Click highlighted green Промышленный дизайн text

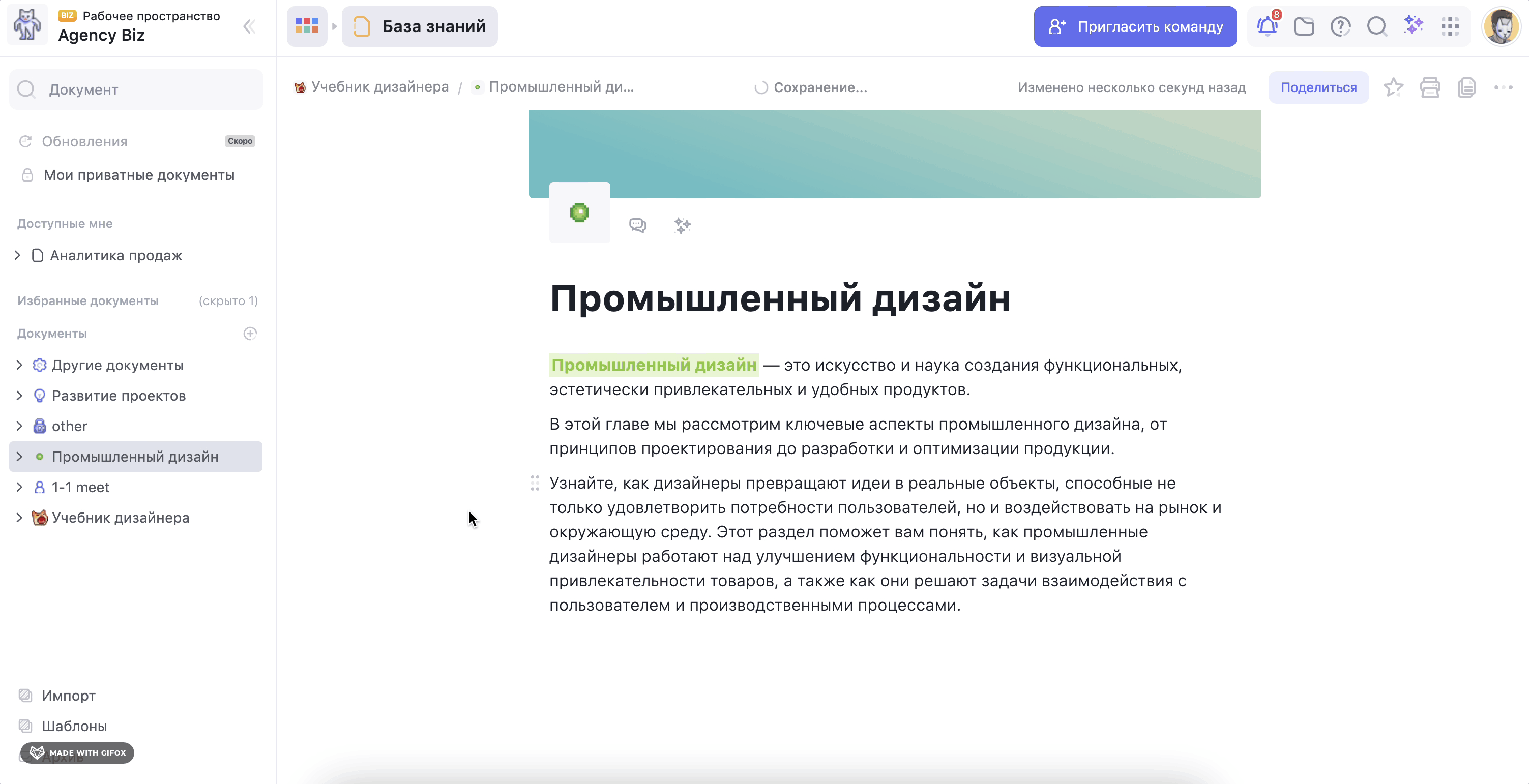click(x=654, y=365)
